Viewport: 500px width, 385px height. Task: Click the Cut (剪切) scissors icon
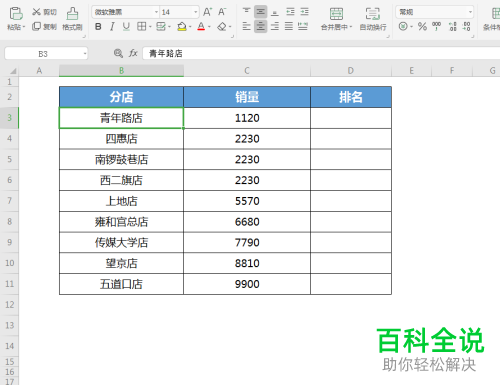(x=36, y=12)
